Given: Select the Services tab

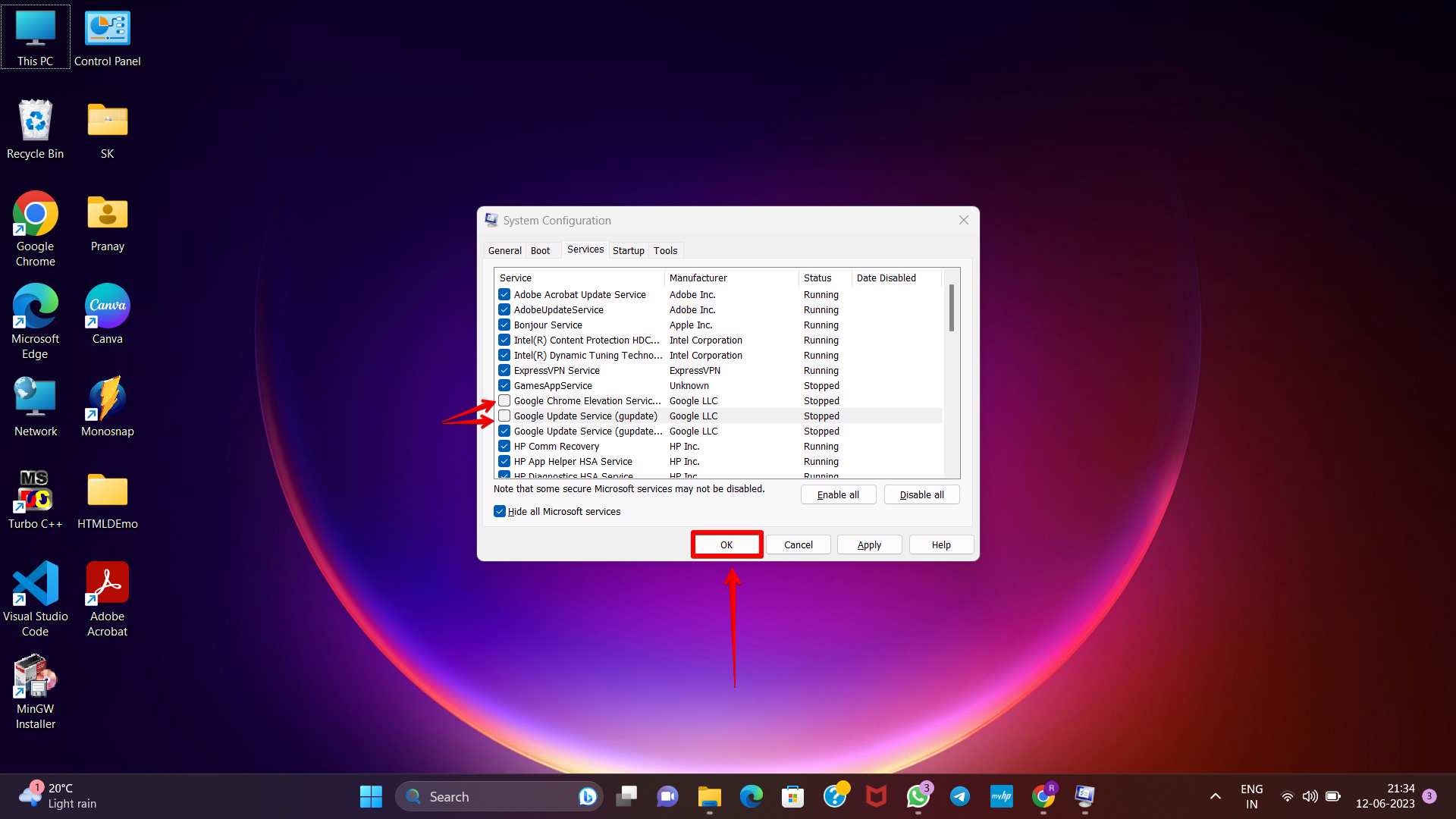Looking at the screenshot, I should point(585,249).
